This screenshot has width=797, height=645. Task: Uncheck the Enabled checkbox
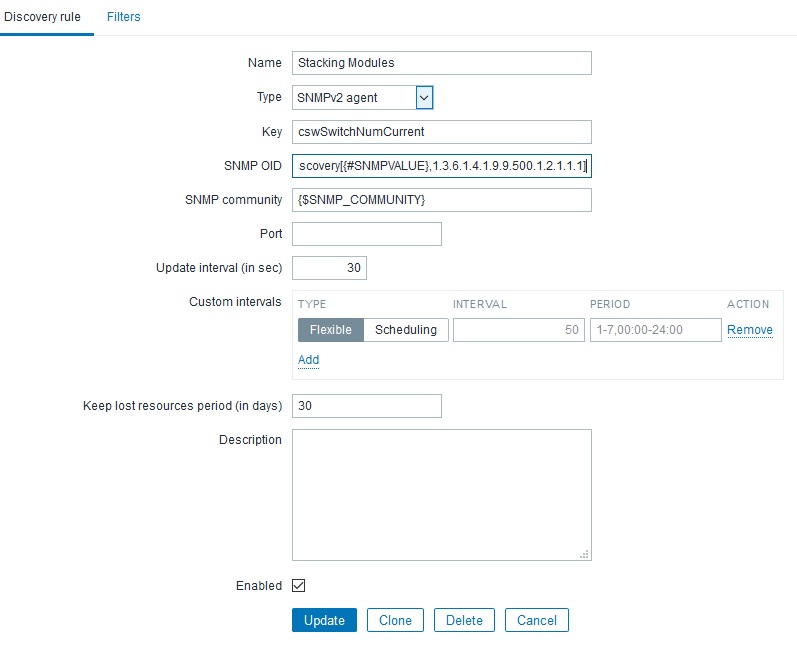point(298,586)
